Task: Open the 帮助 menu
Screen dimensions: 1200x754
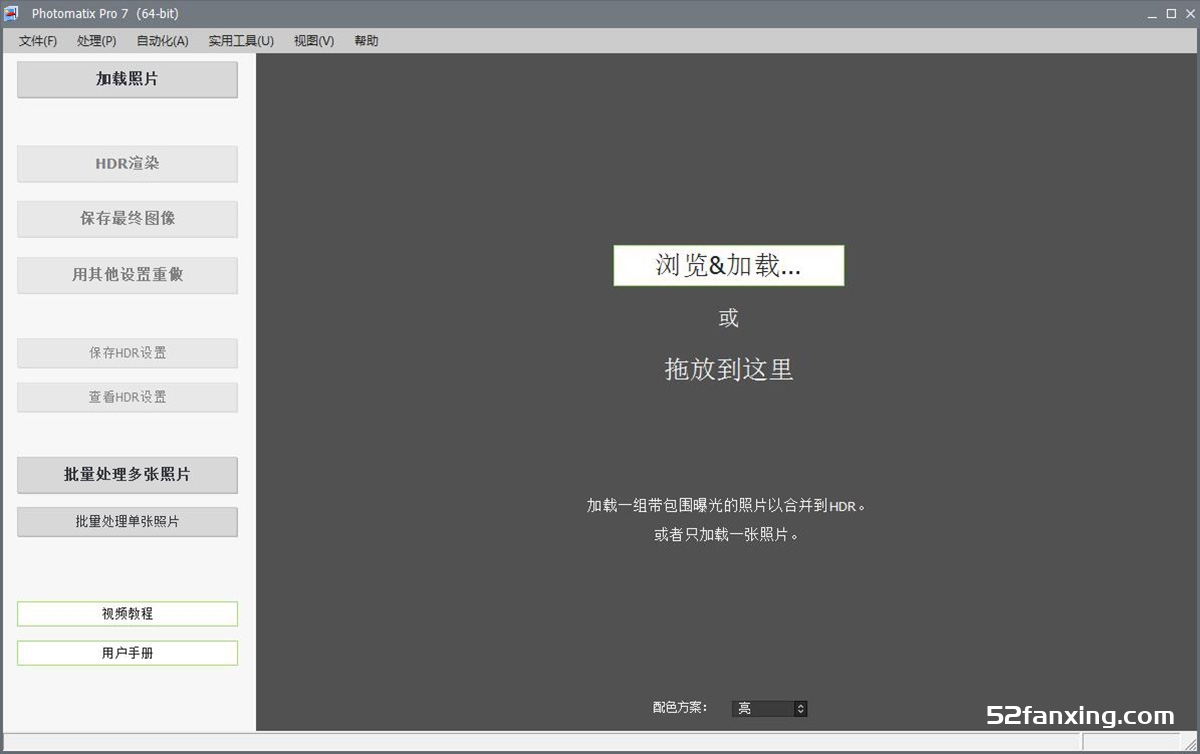Action: pos(366,41)
